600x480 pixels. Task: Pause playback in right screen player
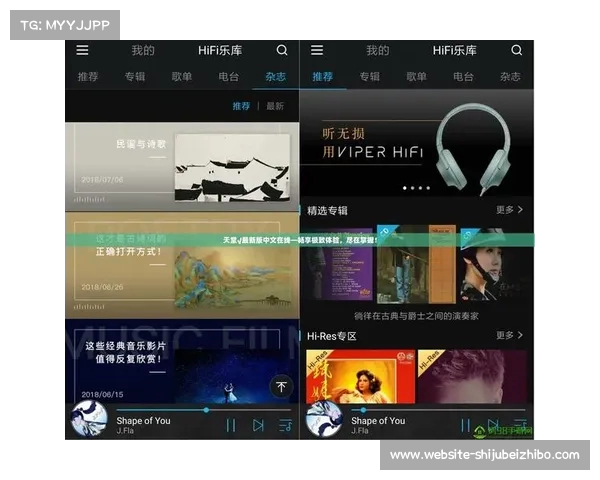(465, 425)
